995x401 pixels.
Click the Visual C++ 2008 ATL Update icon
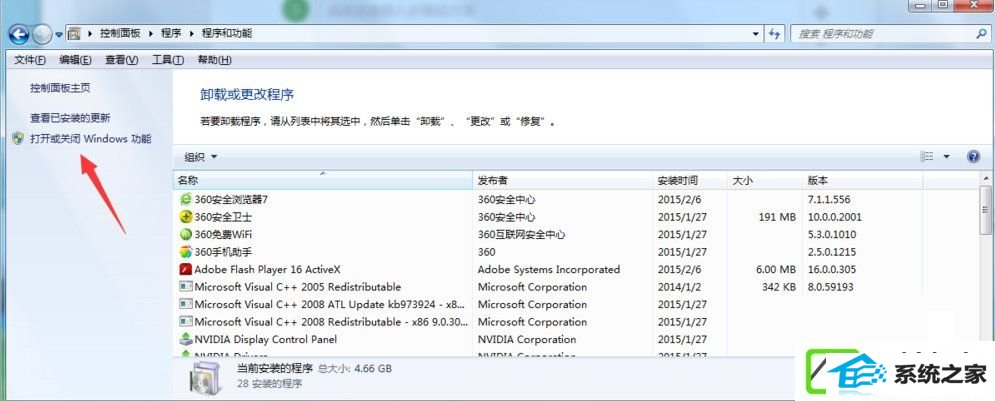click(x=185, y=305)
